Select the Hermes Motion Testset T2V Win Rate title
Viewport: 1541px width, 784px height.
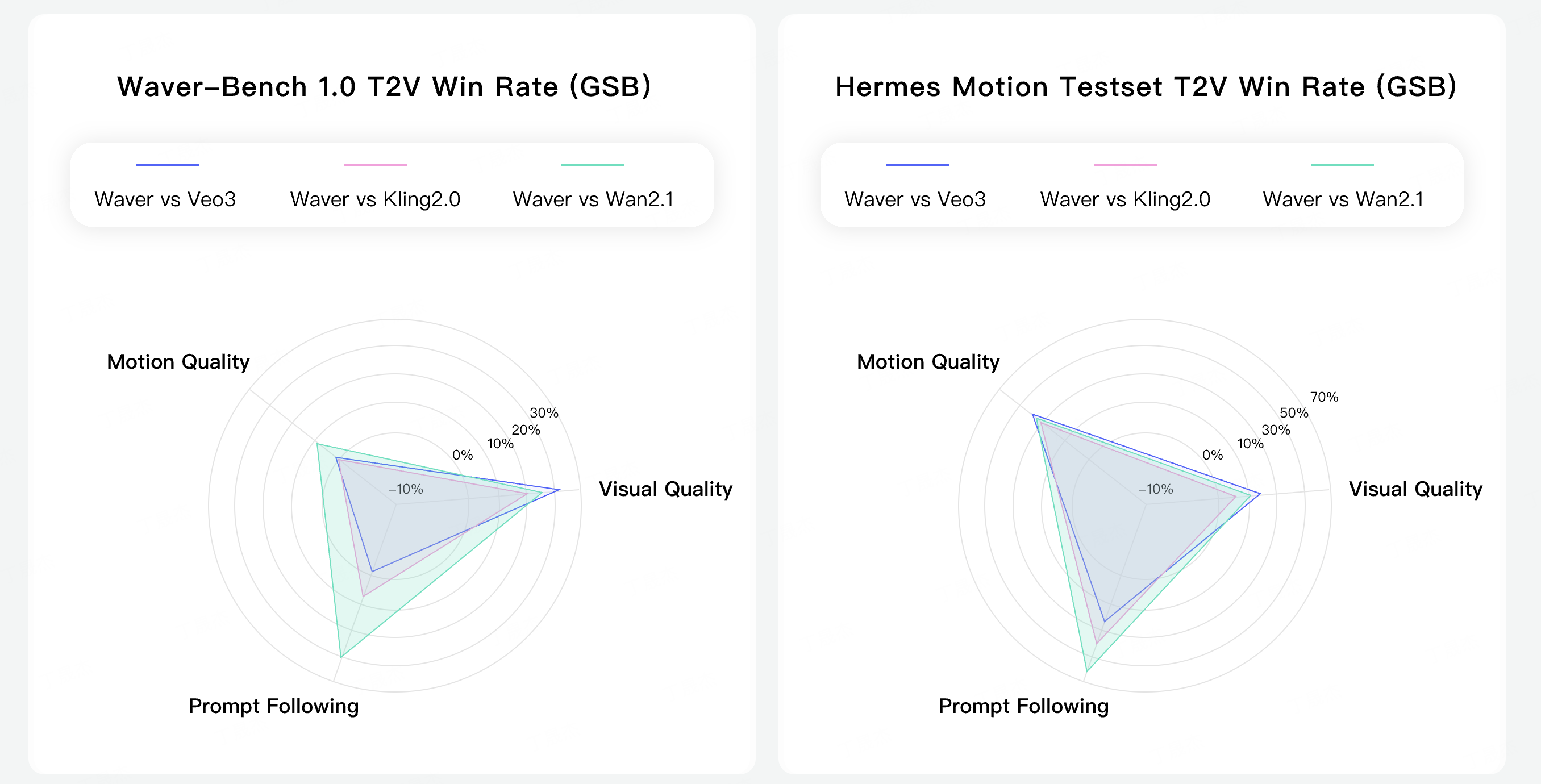pos(1146,87)
